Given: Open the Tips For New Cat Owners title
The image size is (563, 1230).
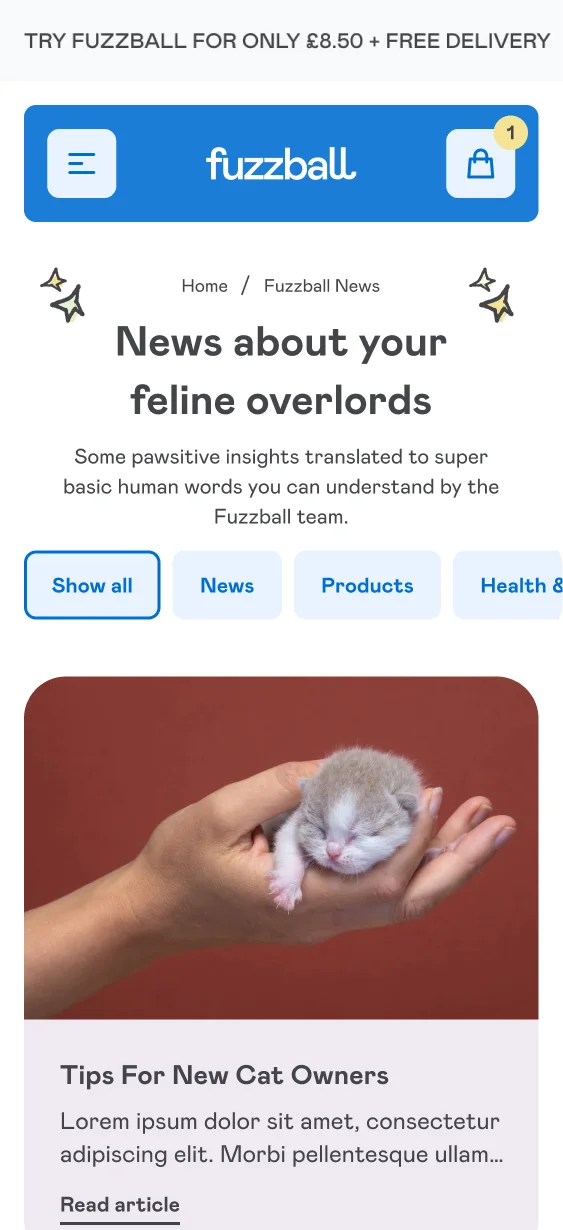Looking at the screenshot, I should (225, 1075).
